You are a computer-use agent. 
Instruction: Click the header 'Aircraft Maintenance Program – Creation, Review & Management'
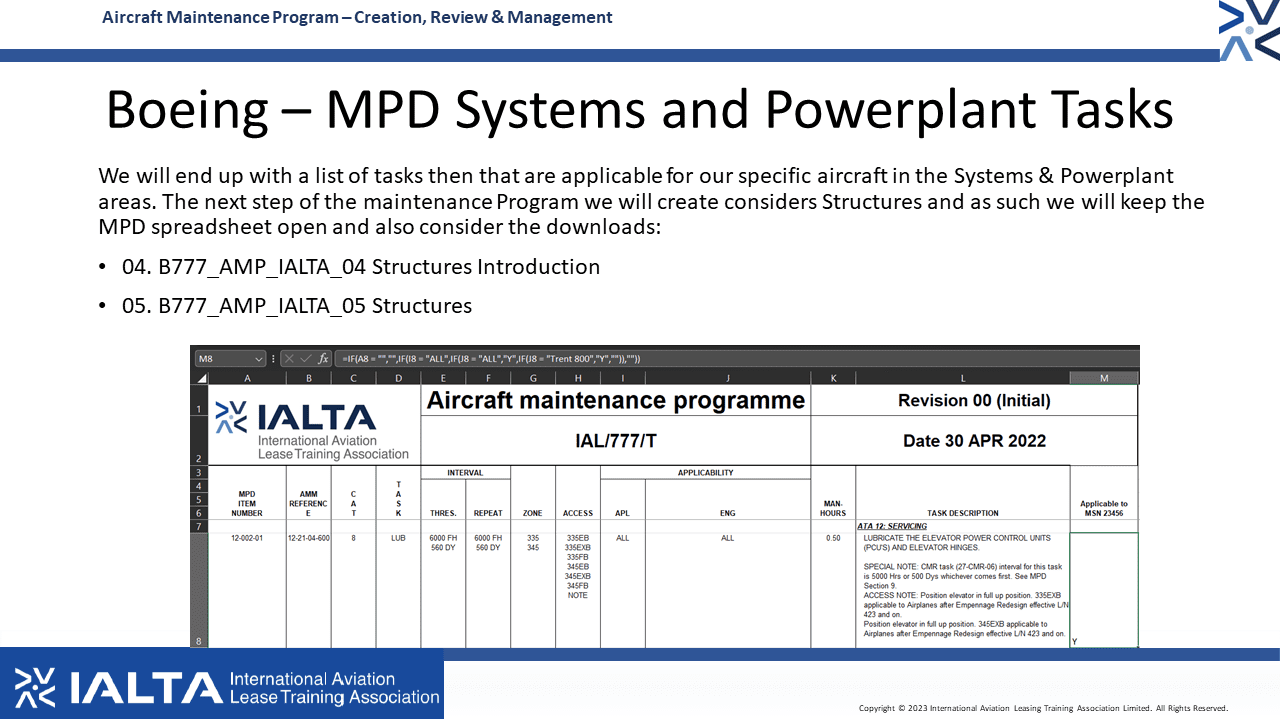tap(357, 17)
